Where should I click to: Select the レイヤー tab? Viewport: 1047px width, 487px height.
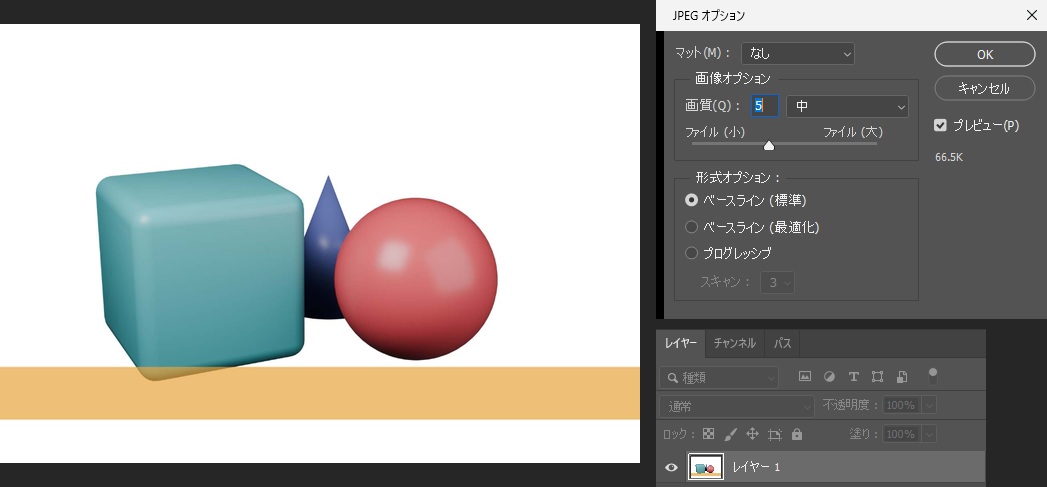point(680,343)
